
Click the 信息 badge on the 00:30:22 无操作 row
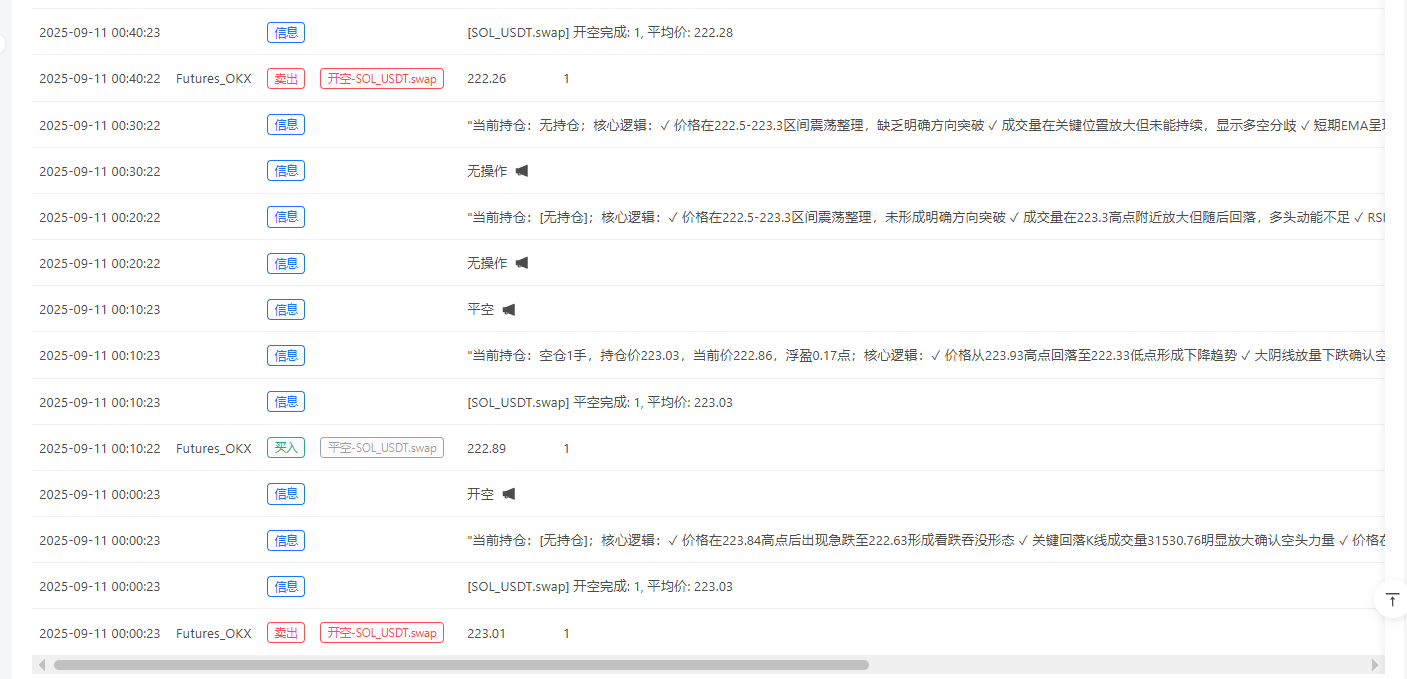286,170
